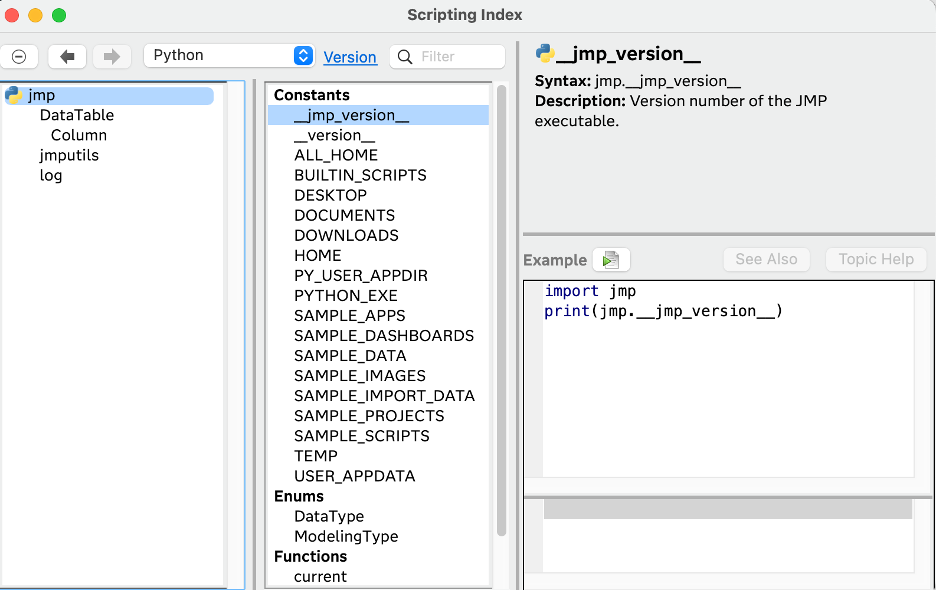Viewport: 936px width, 590px height.
Task: Click the Topic Help button
Action: point(876,259)
